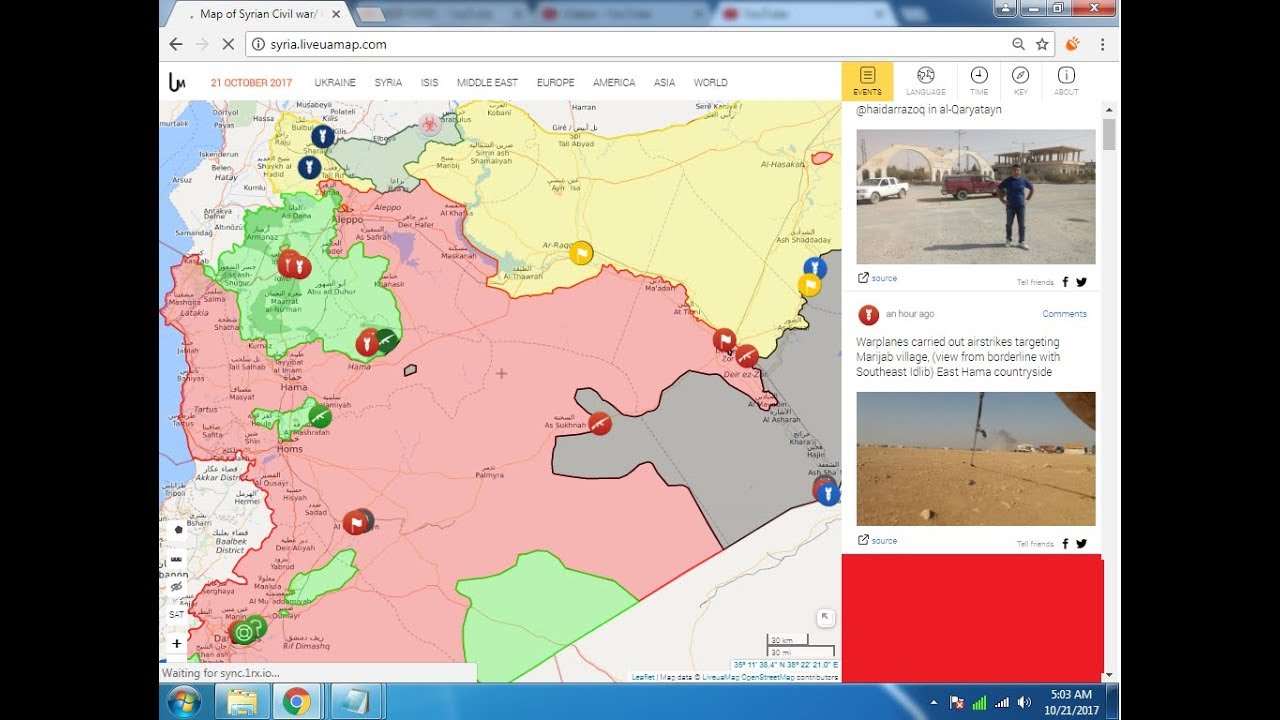Image resolution: width=1280 pixels, height=720 pixels.
Task: Open World map section
Action: pos(710,83)
